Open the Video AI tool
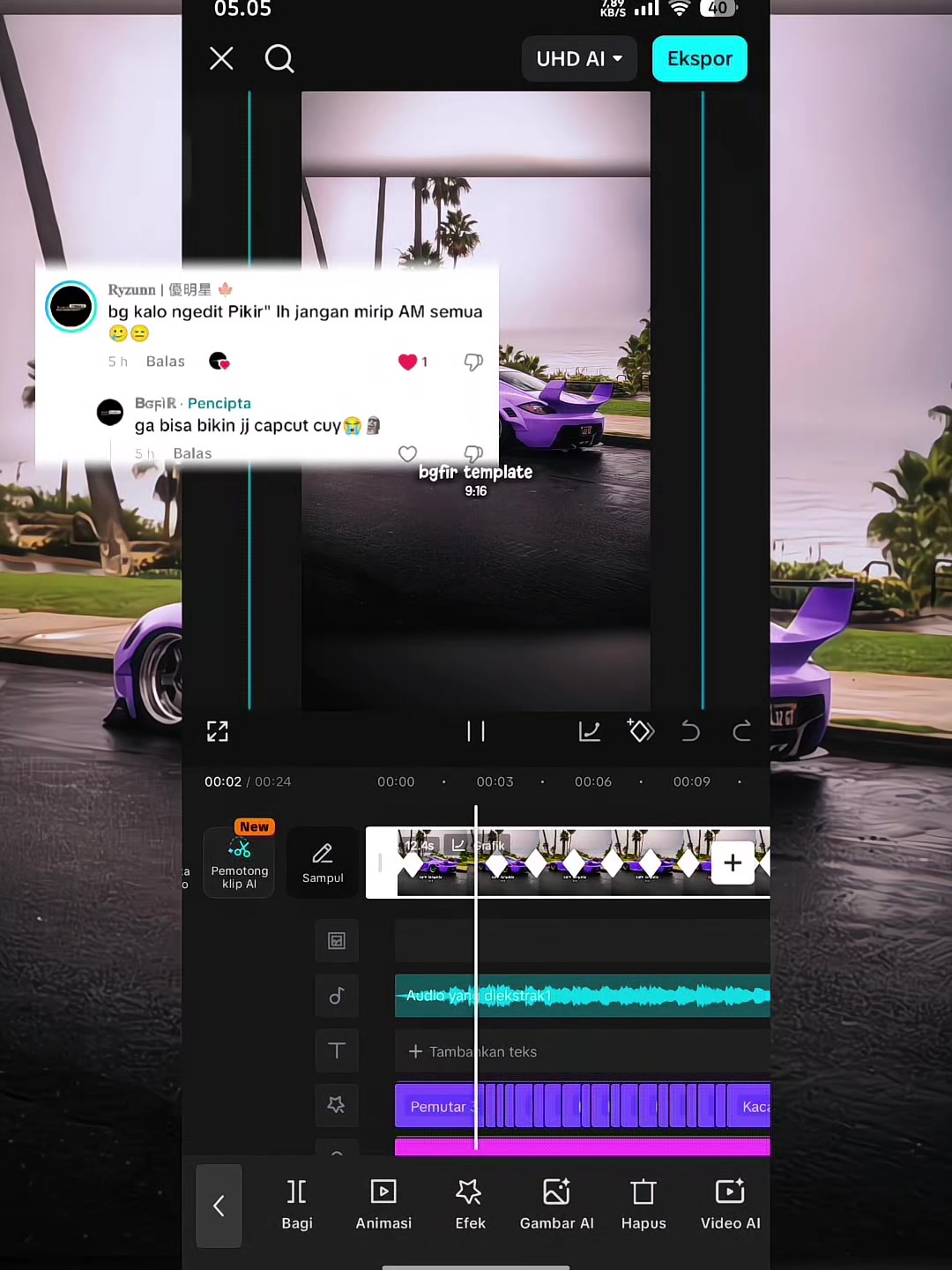Viewport: 952px width, 1270px height. [730, 1205]
